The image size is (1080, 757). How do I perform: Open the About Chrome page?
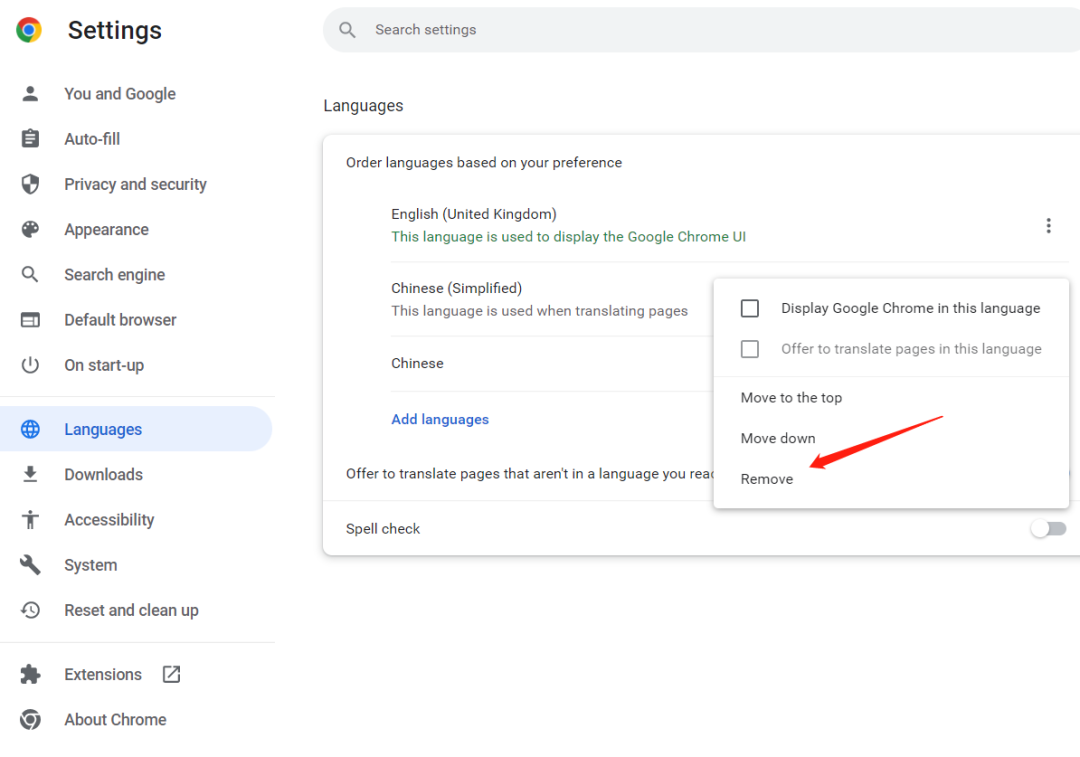click(x=115, y=720)
